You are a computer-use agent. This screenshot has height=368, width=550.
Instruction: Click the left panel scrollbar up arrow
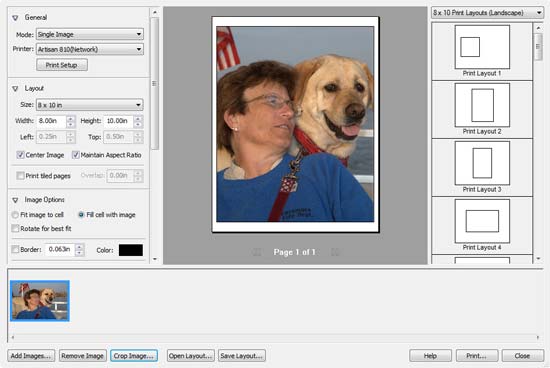[155, 12]
